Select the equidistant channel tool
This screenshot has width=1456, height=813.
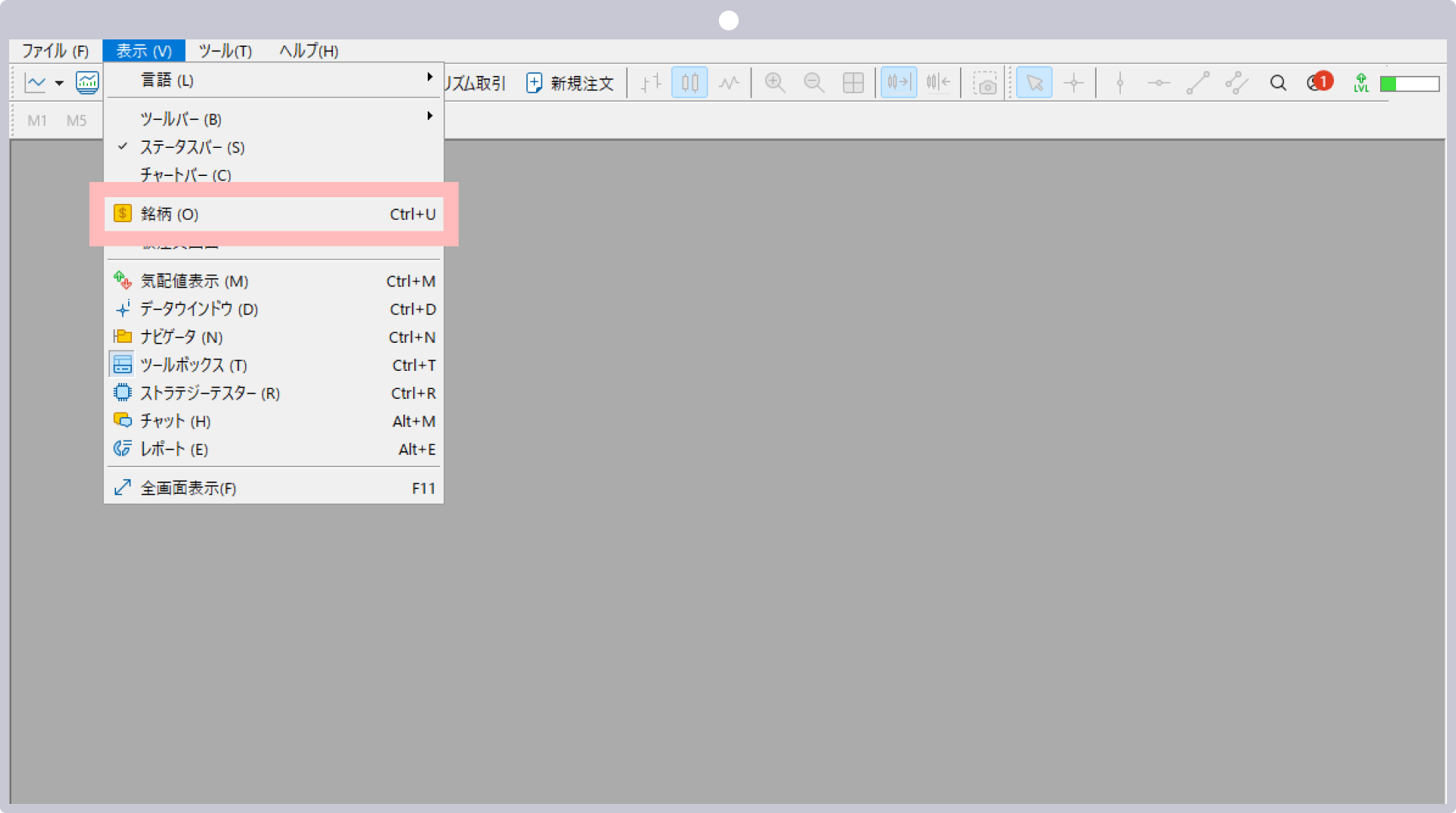point(1237,83)
